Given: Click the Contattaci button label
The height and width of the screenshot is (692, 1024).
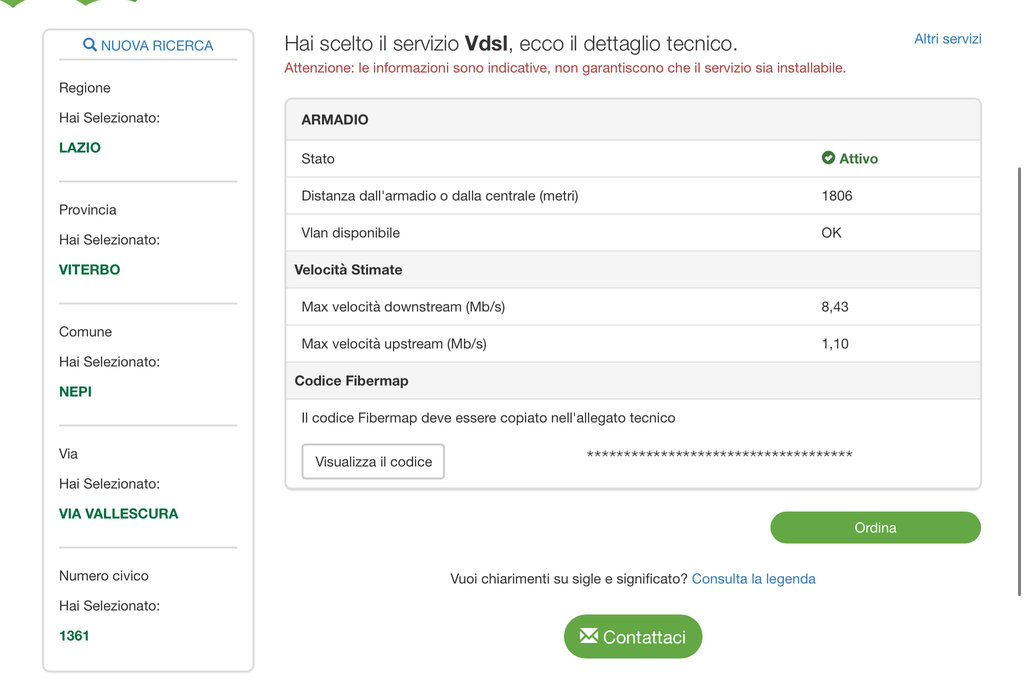Looking at the screenshot, I should pos(644,637).
